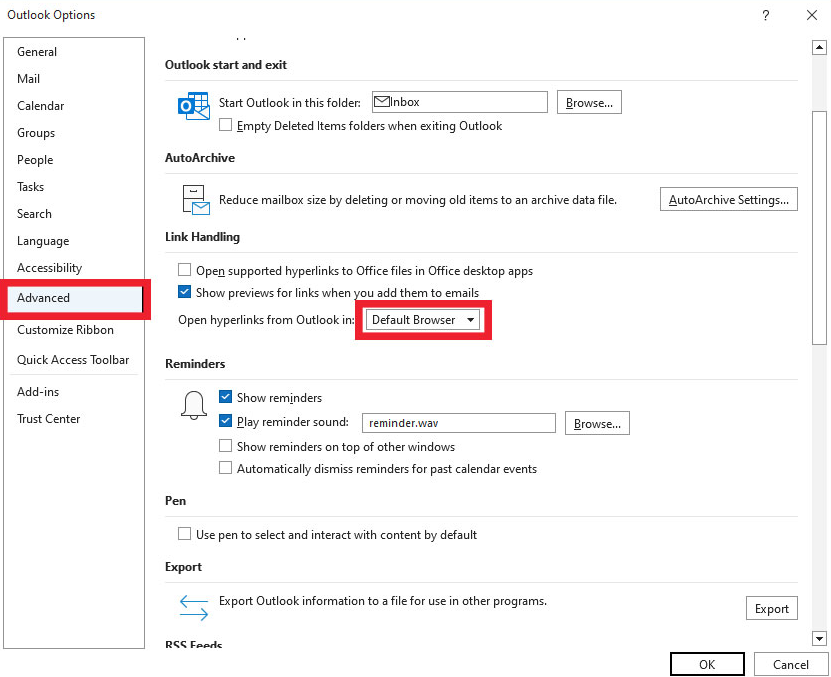The height and width of the screenshot is (677, 831).
Task: Uncheck Show previews for links option
Action: click(x=184, y=292)
